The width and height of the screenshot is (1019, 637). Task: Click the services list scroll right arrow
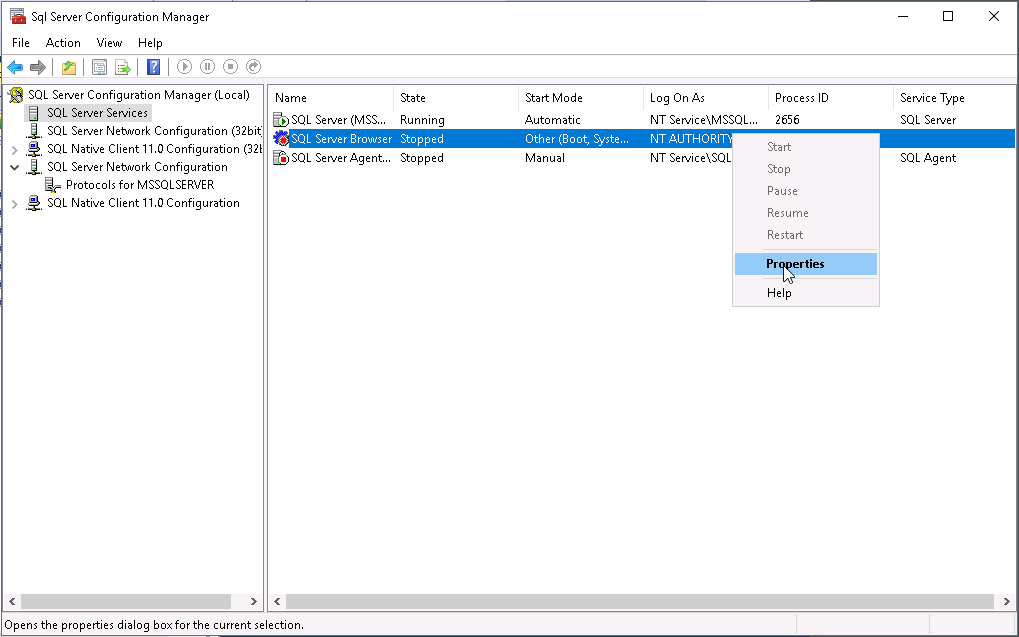1007,601
